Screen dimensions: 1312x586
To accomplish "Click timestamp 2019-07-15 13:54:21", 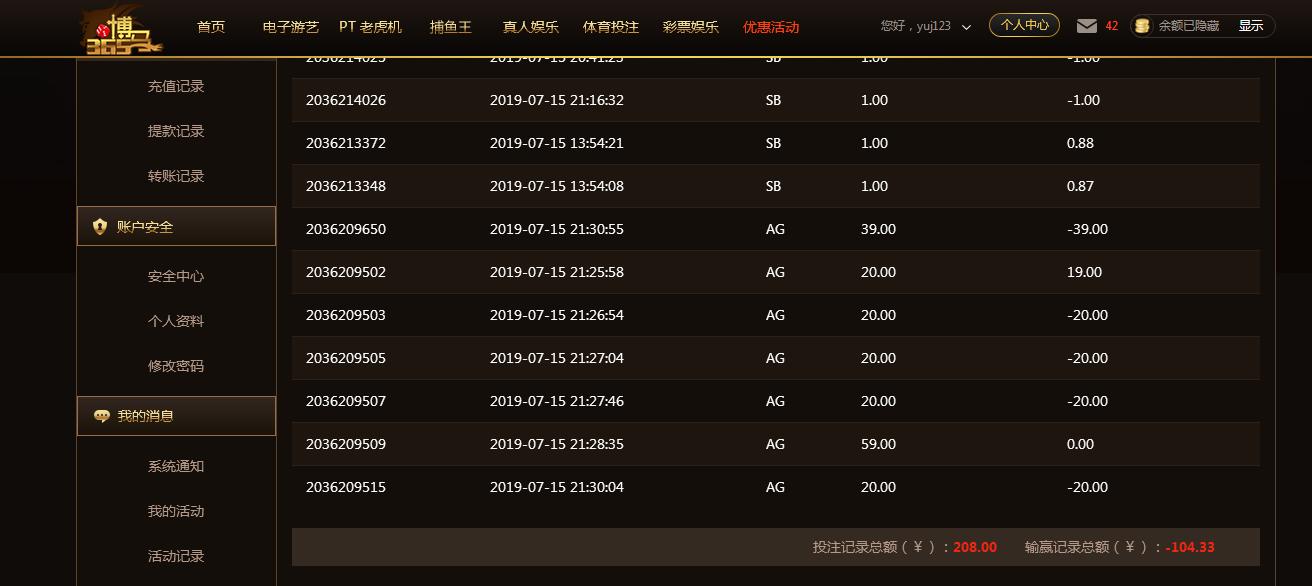I will point(557,143).
